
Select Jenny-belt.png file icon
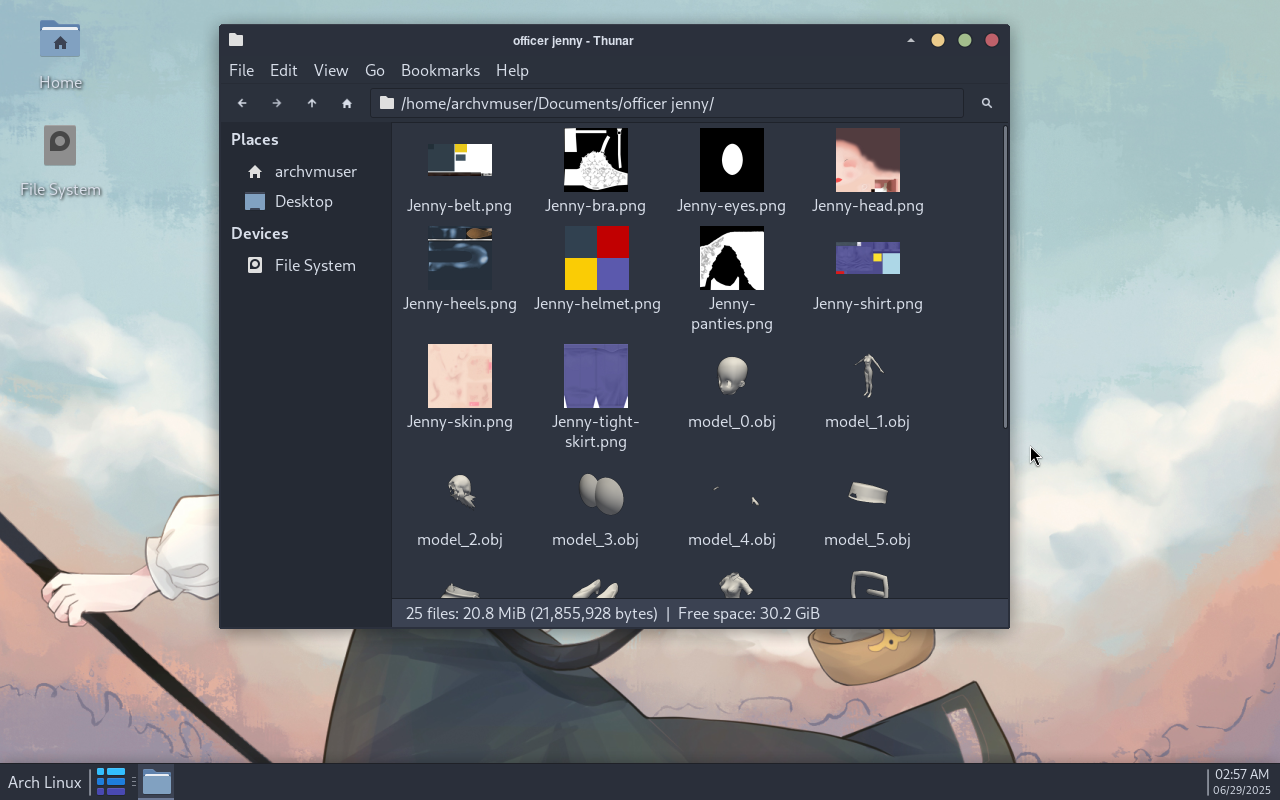(460, 160)
